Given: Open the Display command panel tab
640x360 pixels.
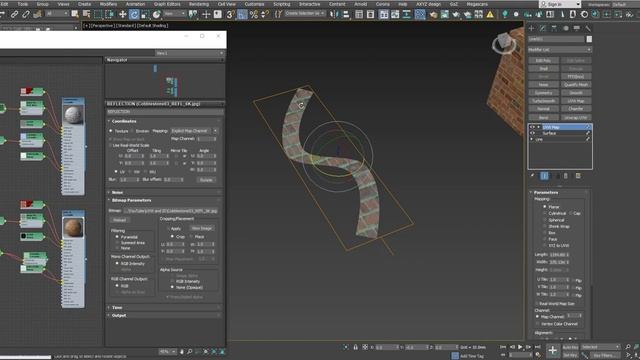Looking at the screenshot, I should pyautogui.click(x=576, y=28).
